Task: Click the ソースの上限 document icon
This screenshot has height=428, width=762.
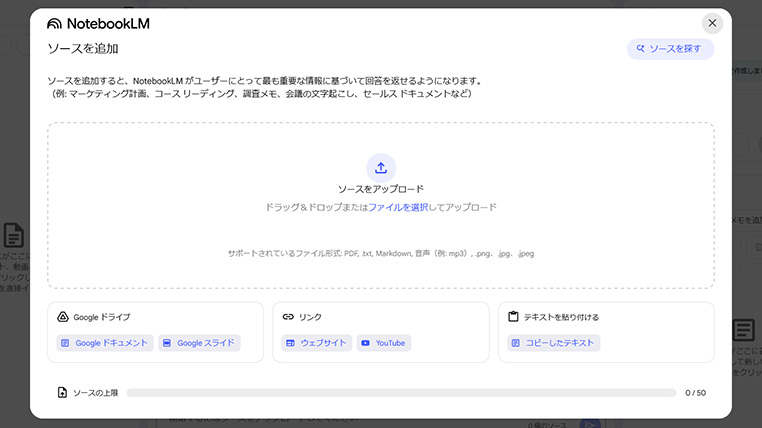Action: (62, 393)
